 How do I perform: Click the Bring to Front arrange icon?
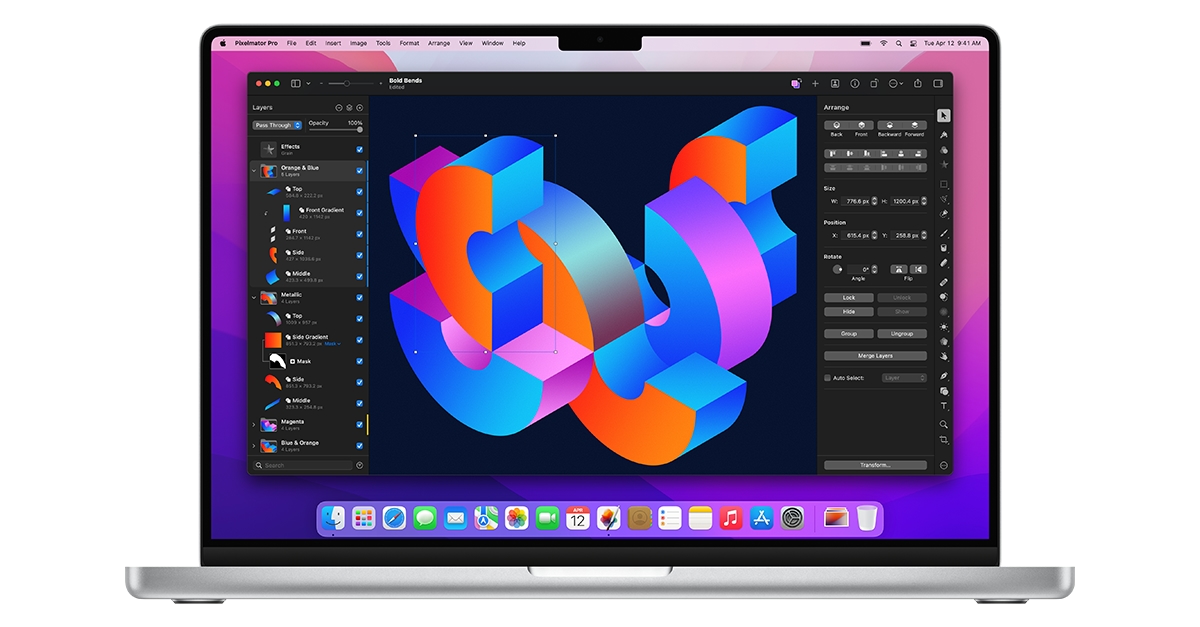tap(861, 125)
